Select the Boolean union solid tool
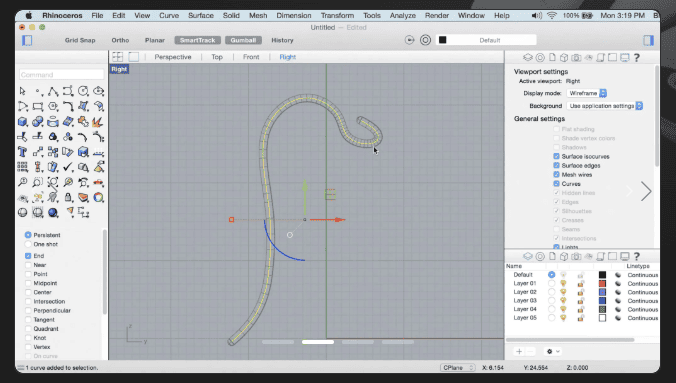 click(38, 122)
